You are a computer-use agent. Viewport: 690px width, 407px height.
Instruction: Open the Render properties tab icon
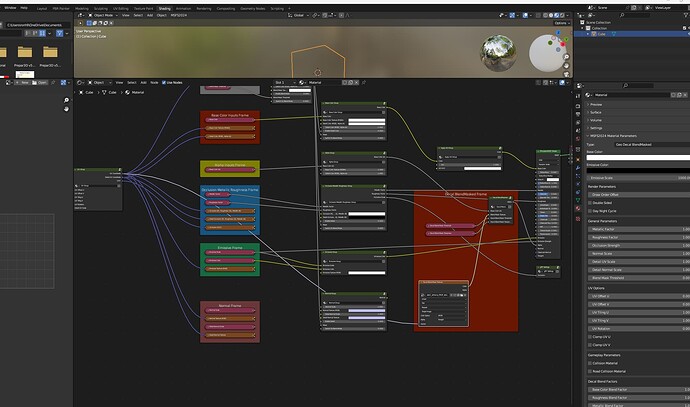[x=578, y=106]
